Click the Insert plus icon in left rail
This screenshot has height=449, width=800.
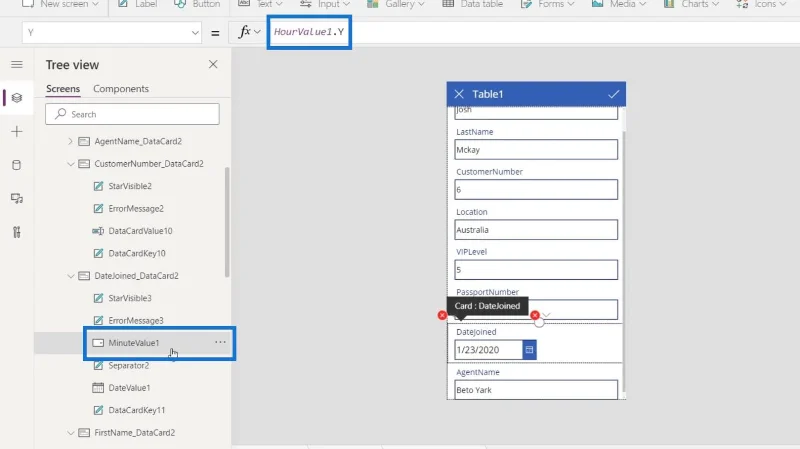coord(17,132)
